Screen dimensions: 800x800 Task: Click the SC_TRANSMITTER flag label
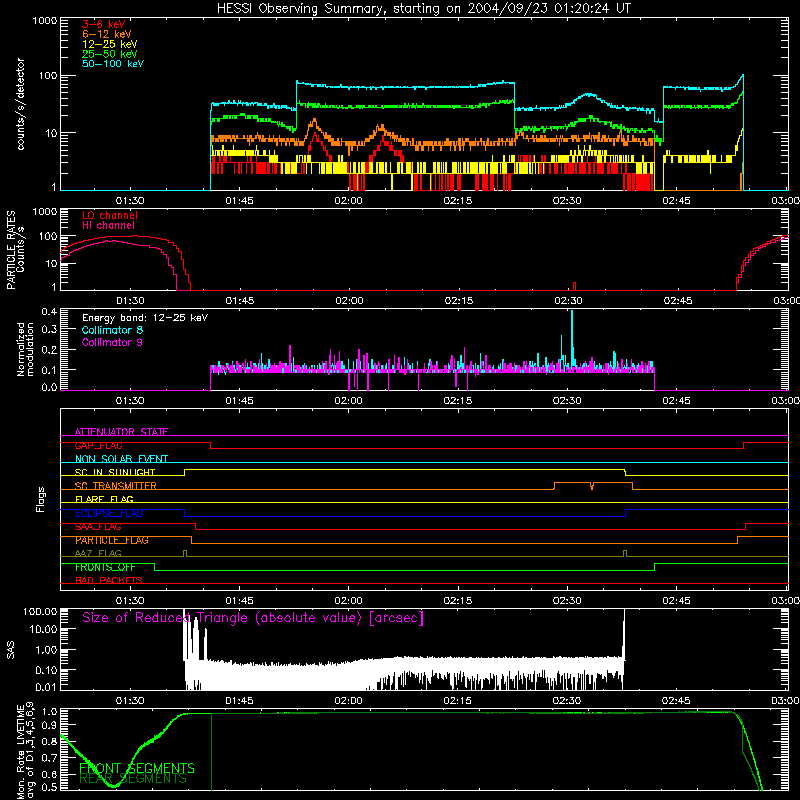click(x=116, y=486)
